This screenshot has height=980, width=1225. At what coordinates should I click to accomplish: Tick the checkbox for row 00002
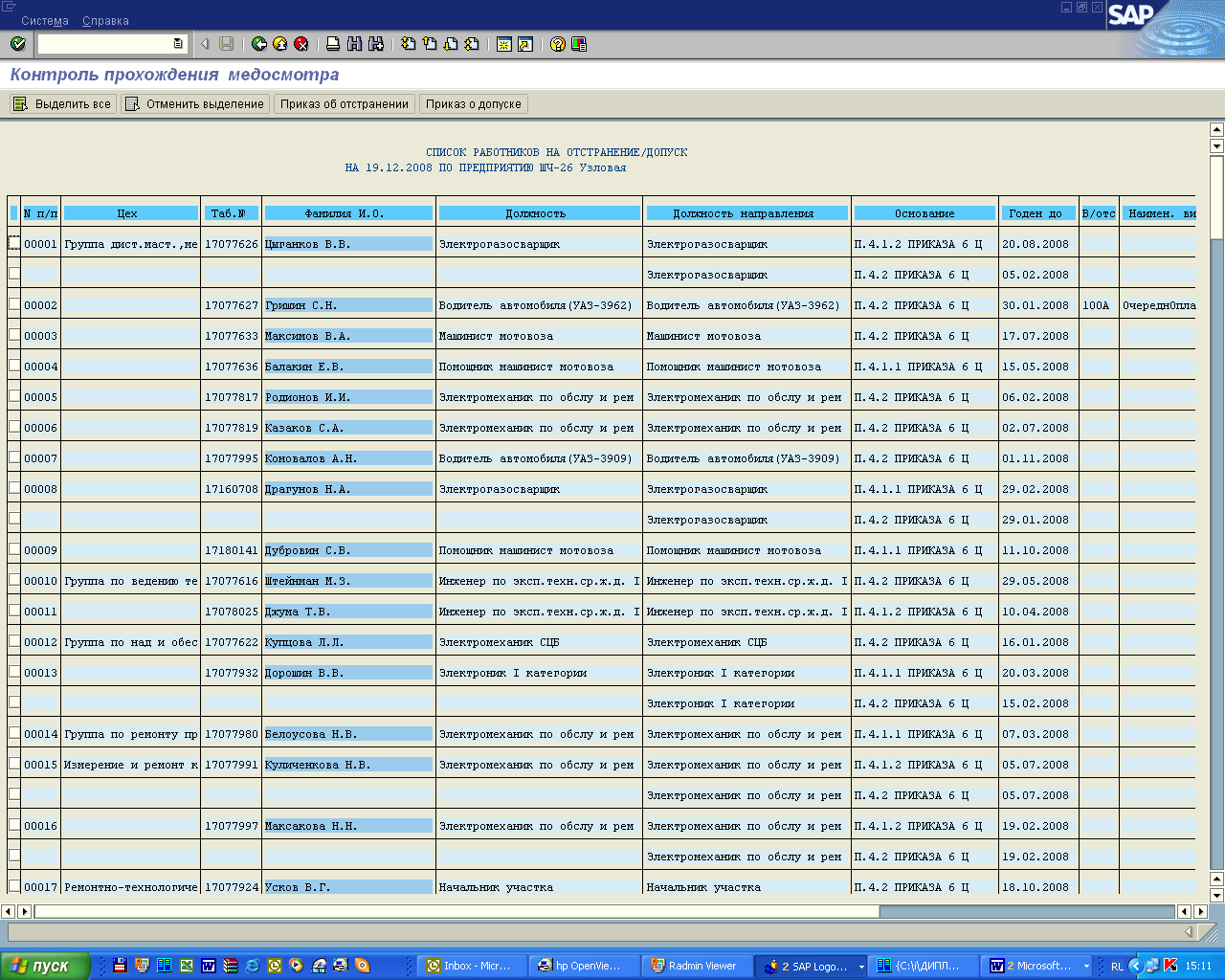coord(14,304)
